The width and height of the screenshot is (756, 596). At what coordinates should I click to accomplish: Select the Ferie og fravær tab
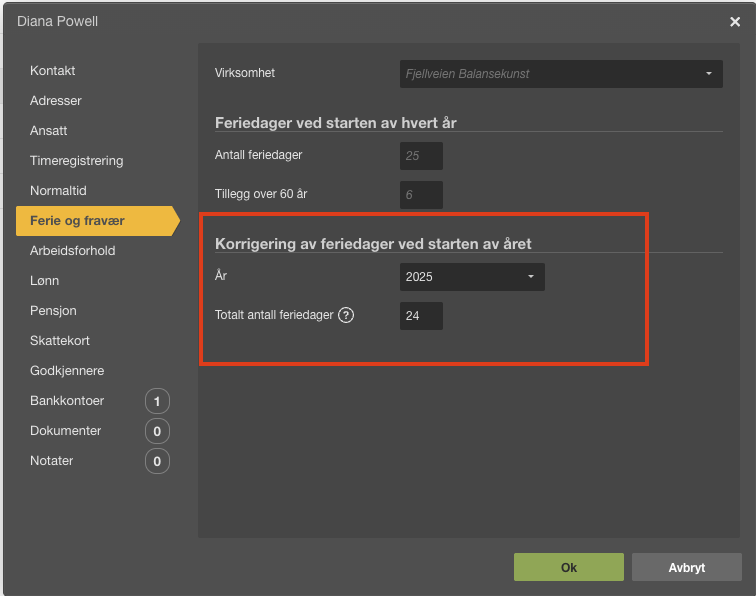click(x=98, y=221)
